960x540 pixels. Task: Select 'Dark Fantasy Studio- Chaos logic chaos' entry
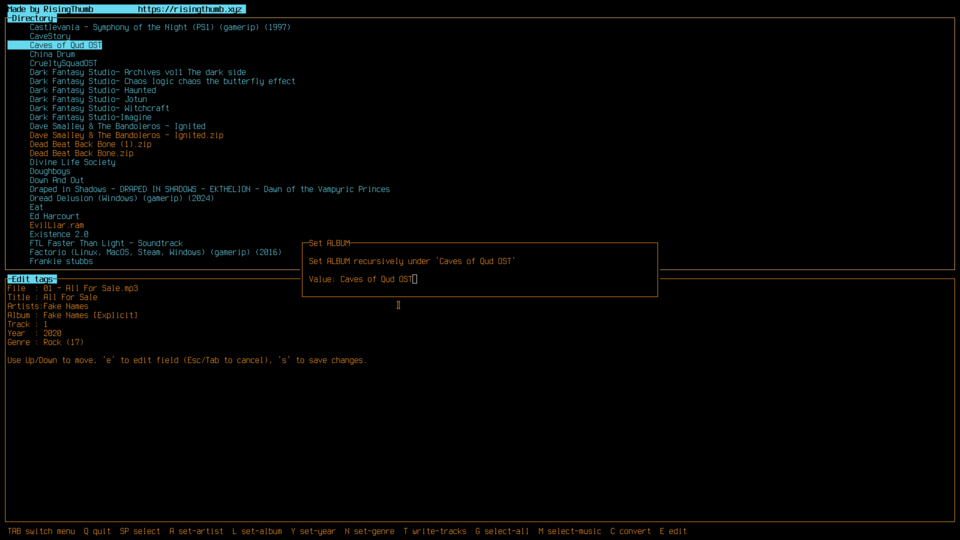click(x=162, y=81)
